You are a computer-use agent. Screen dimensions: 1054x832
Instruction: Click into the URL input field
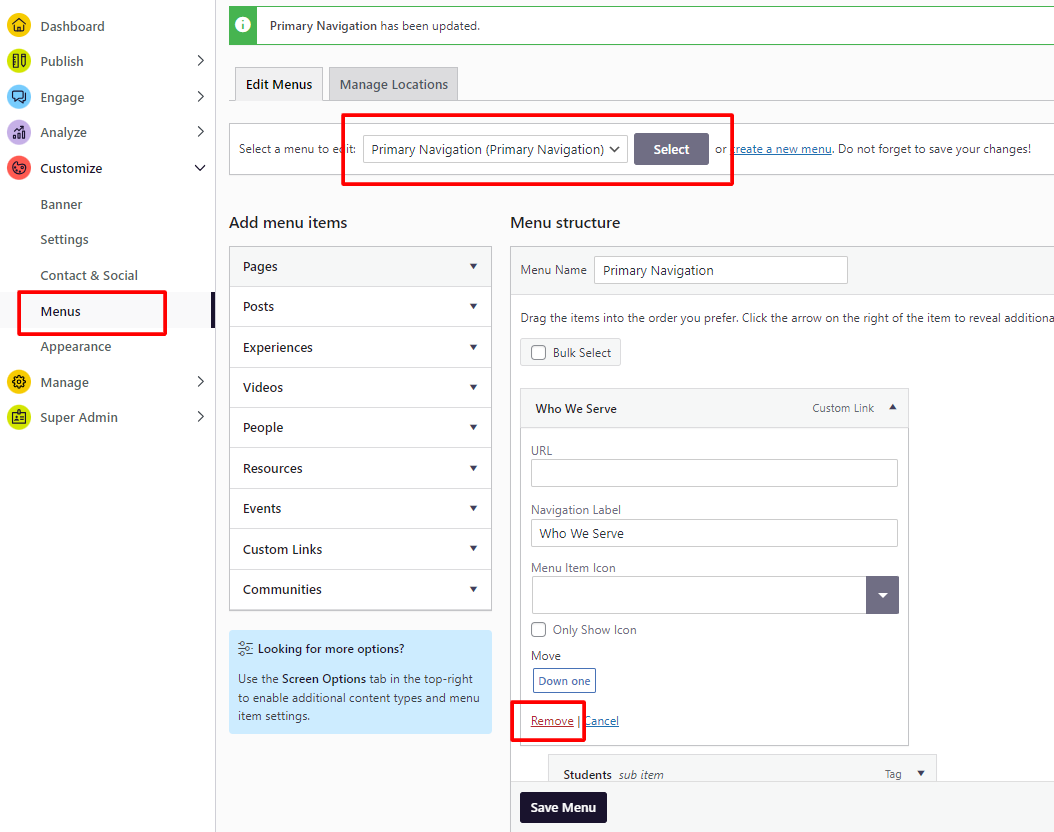tap(714, 473)
